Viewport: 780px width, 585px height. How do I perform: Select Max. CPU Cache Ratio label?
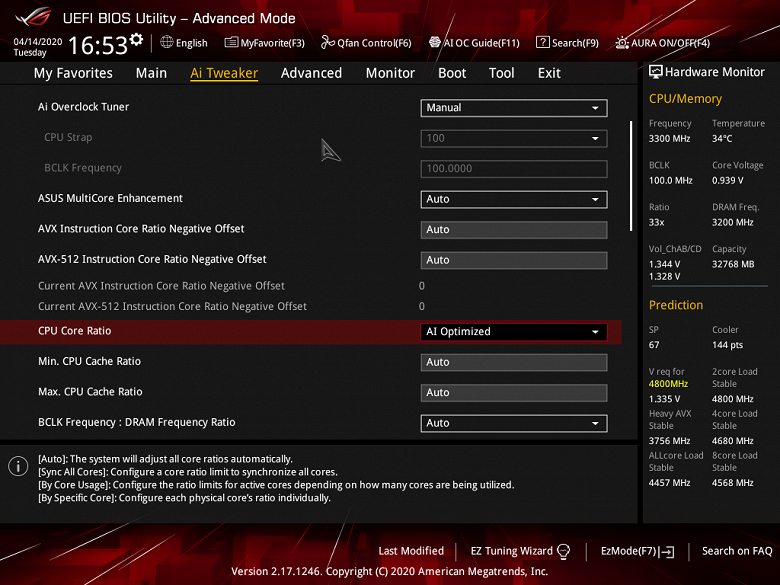pyautogui.click(x=90, y=392)
